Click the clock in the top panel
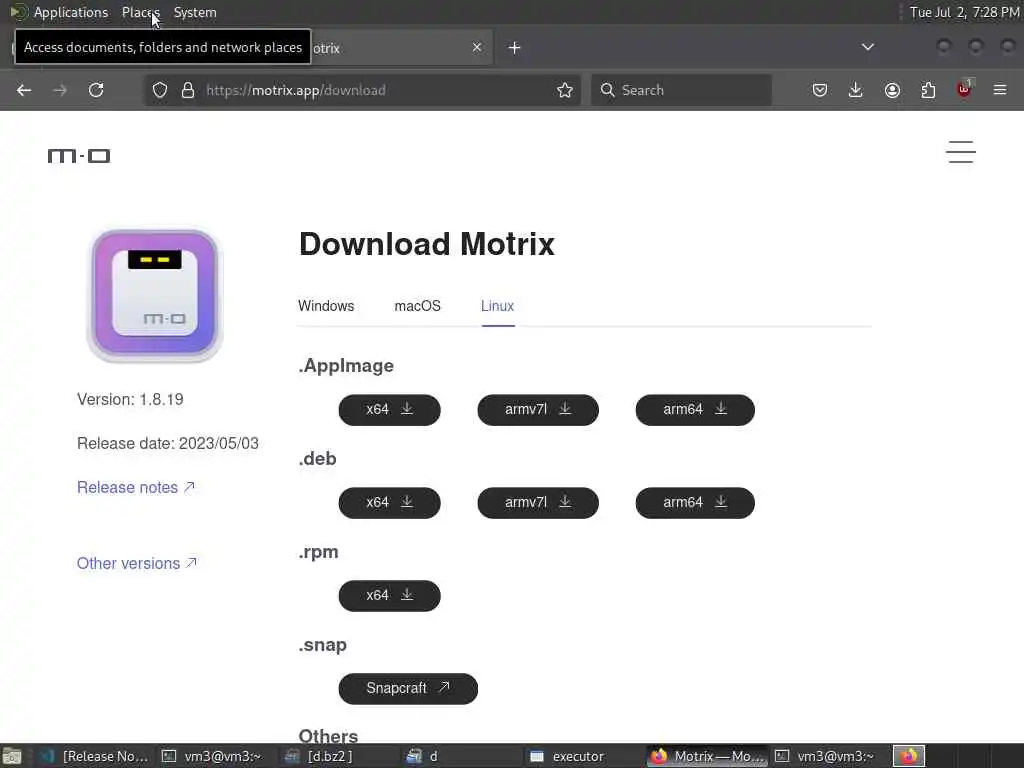The image size is (1024, 768). [x=964, y=12]
